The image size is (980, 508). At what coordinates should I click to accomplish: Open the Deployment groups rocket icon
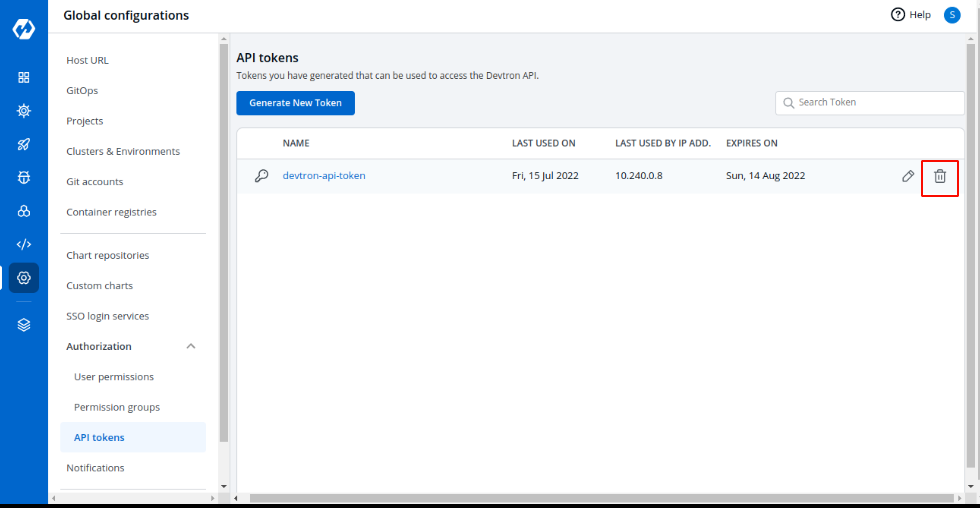pyautogui.click(x=24, y=144)
